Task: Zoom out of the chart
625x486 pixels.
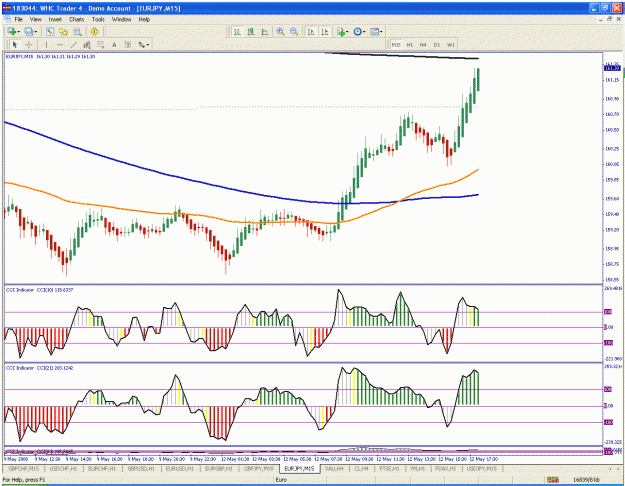Action: coord(294,31)
